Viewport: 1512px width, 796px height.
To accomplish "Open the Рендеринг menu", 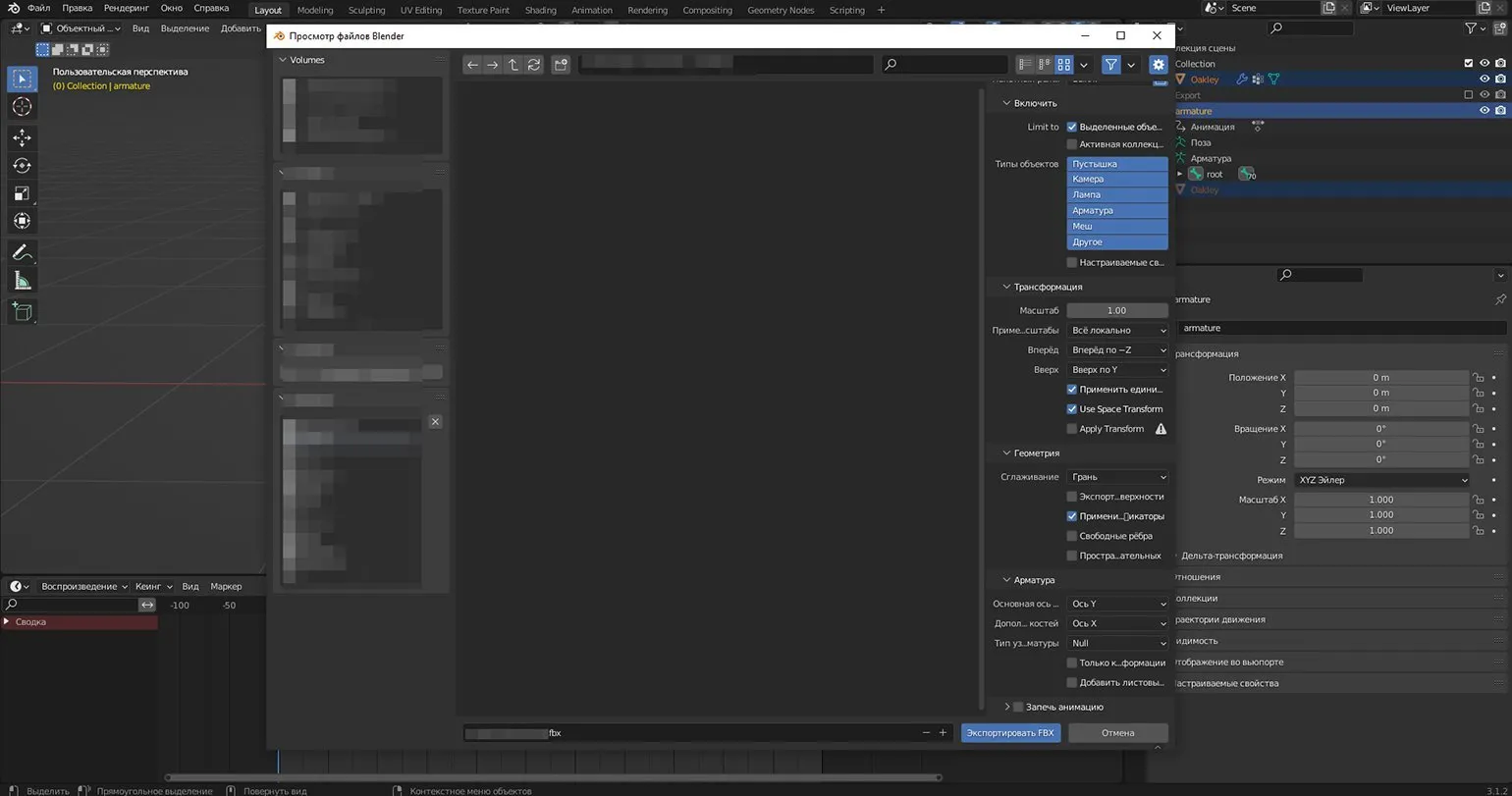I will point(125,8).
